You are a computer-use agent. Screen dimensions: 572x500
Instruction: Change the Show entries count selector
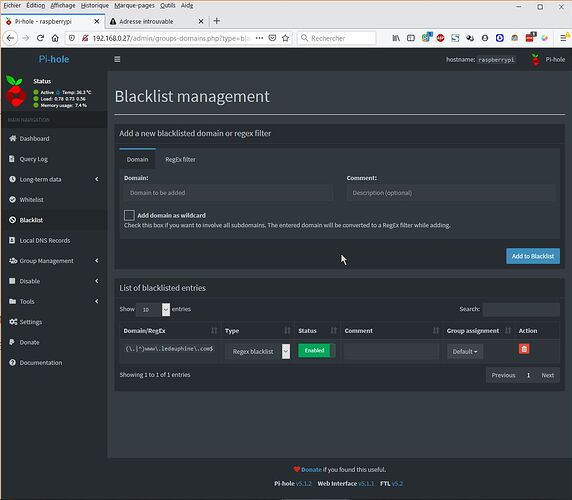click(153, 309)
